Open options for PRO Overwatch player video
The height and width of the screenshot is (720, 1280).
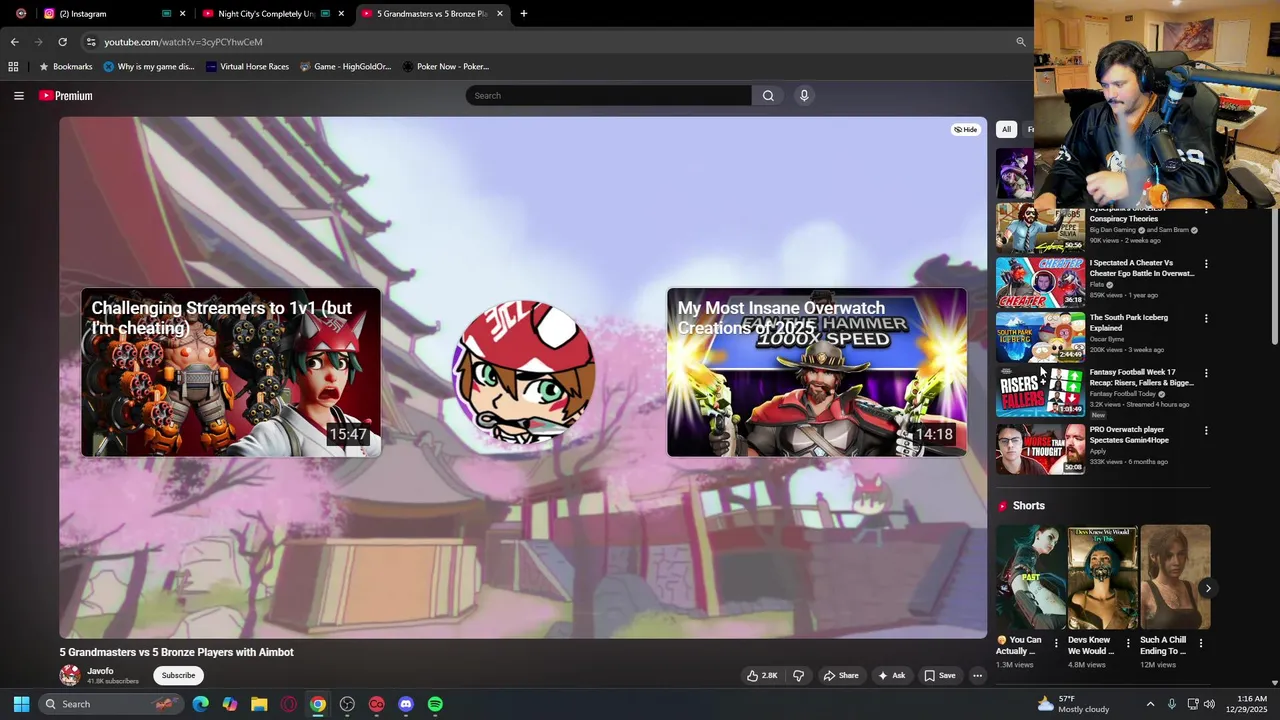(x=1206, y=431)
